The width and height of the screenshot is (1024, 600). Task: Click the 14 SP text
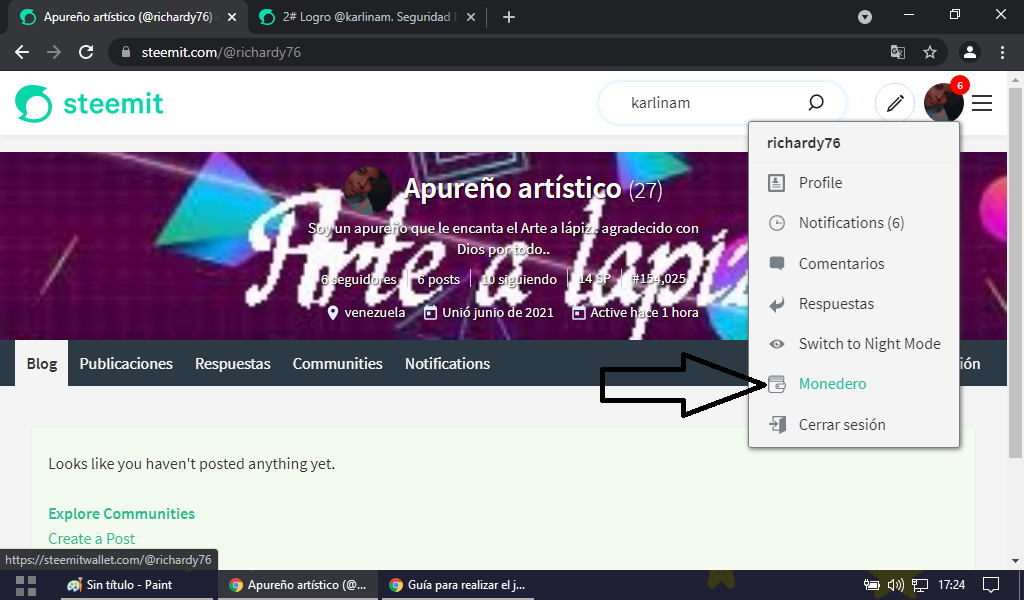click(x=595, y=279)
